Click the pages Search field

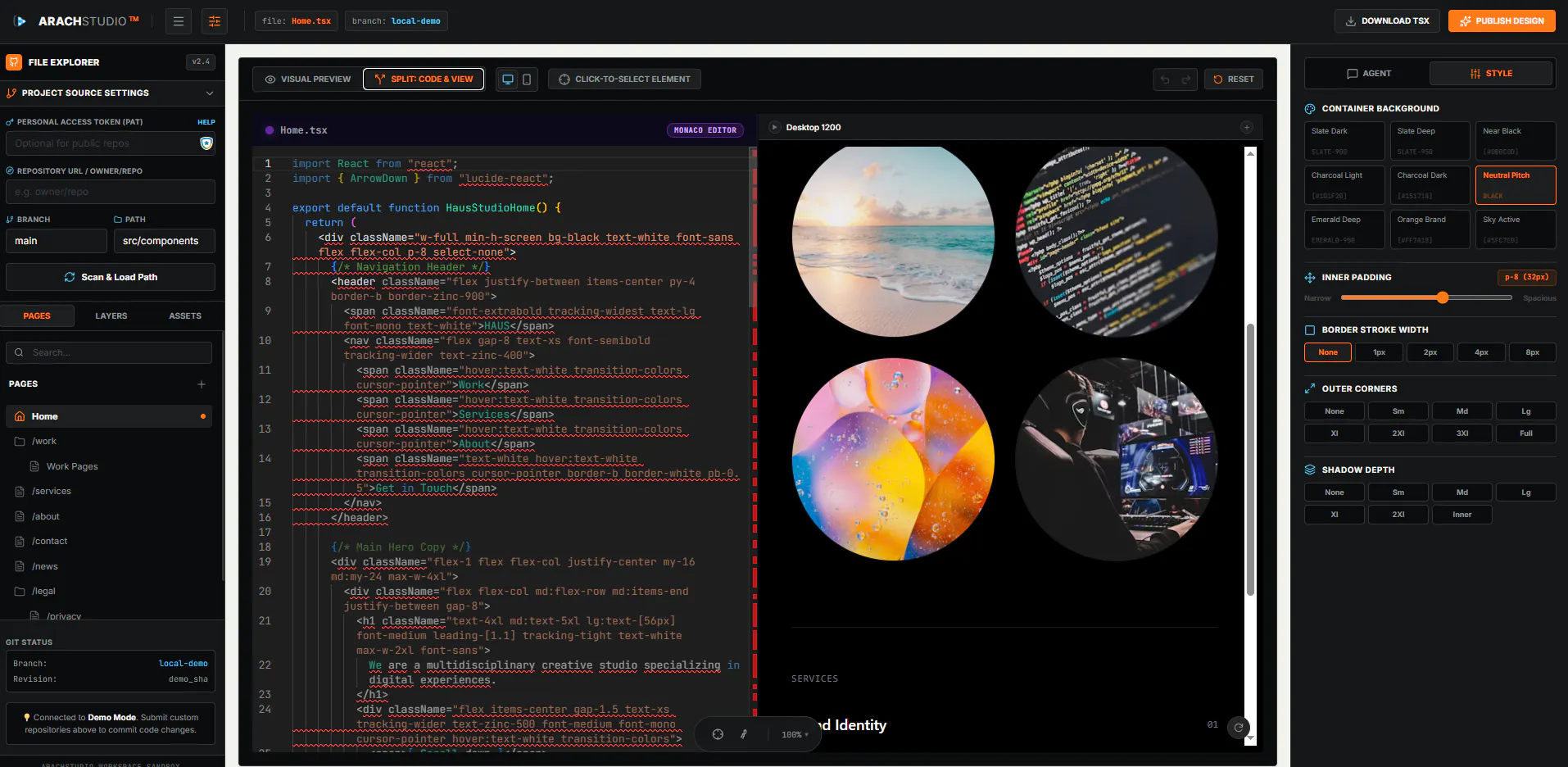click(x=109, y=352)
